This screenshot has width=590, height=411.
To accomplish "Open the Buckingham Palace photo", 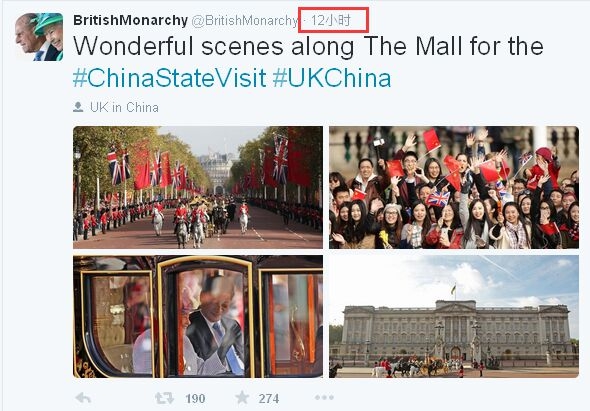I will point(454,317).
